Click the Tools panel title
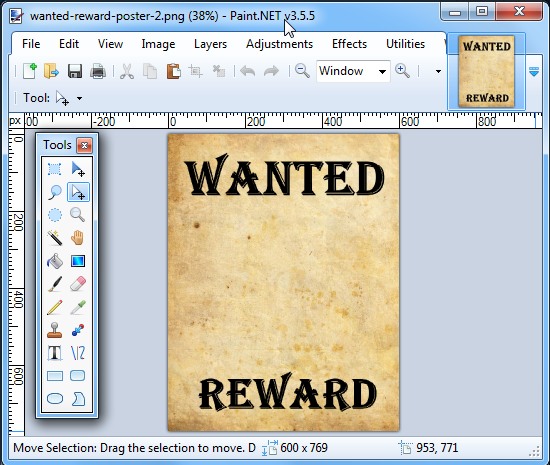This screenshot has height=465, width=550. point(57,145)
